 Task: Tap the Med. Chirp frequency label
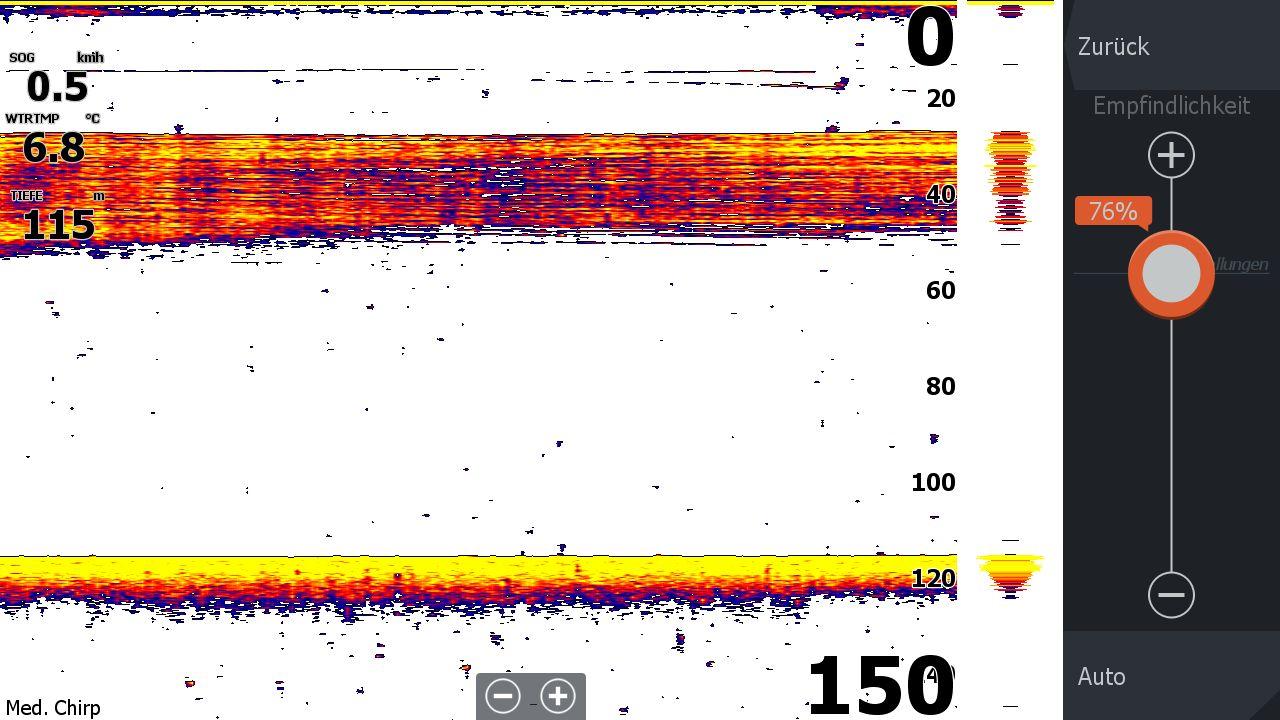pyautogui.click(x=53, y=708)
